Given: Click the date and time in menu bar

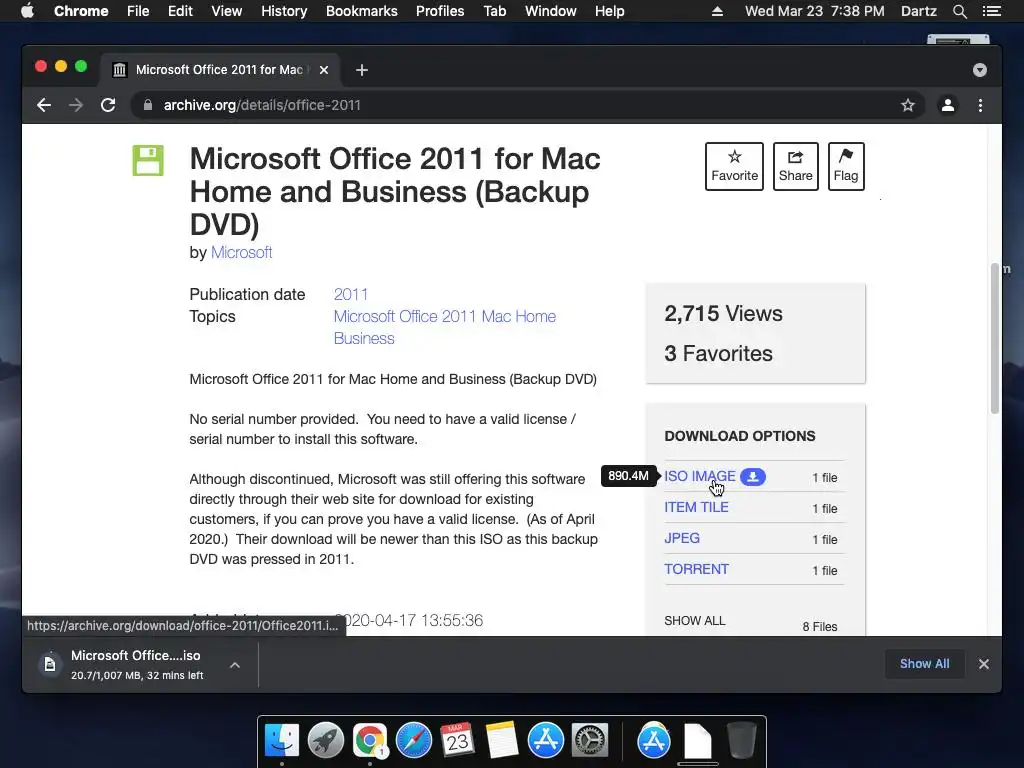Looking at the screenshot, I should point(814,11).
